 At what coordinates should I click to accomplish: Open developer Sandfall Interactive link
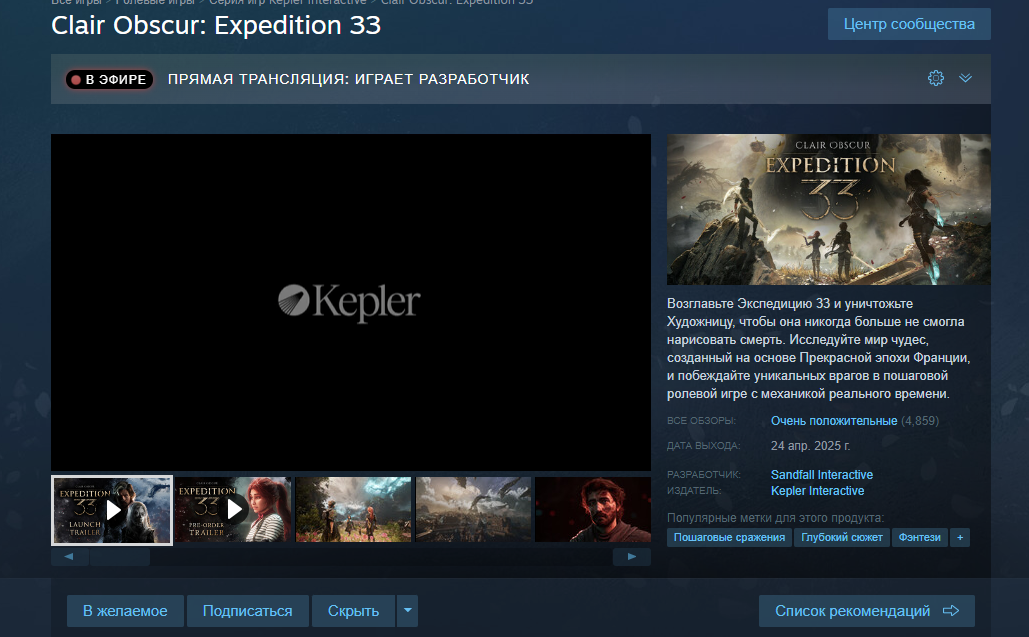point(822,475)
